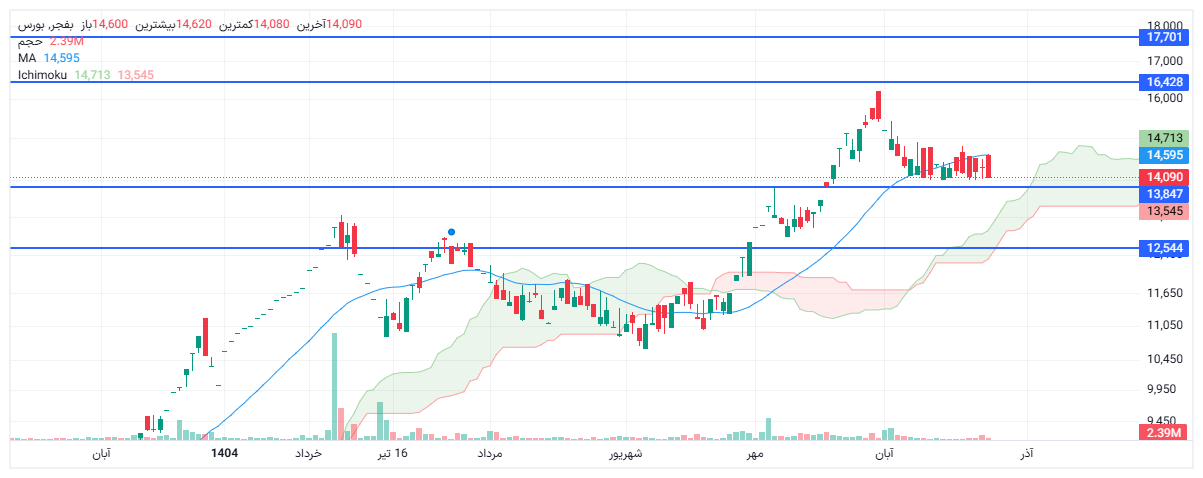The image size is (1203, 478).
Task: Click the tallest candle at the price peak
Action: tap(878, 105)
